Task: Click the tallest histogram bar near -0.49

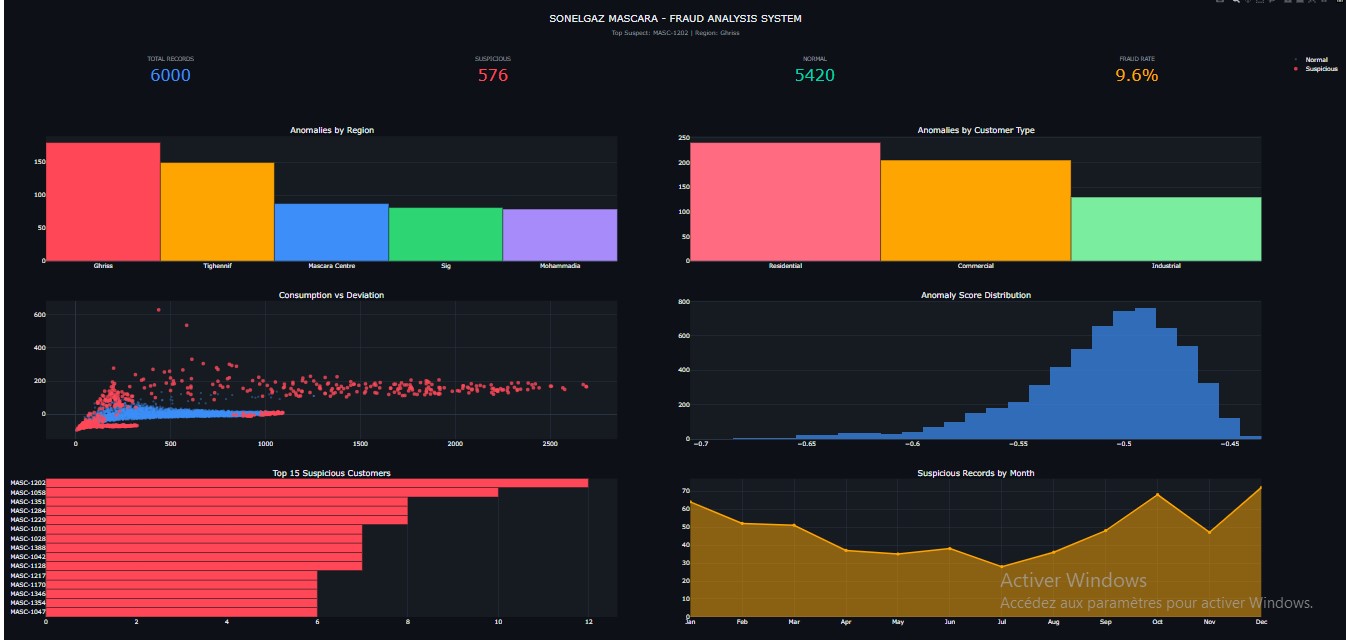Action: pos(1145,373)
